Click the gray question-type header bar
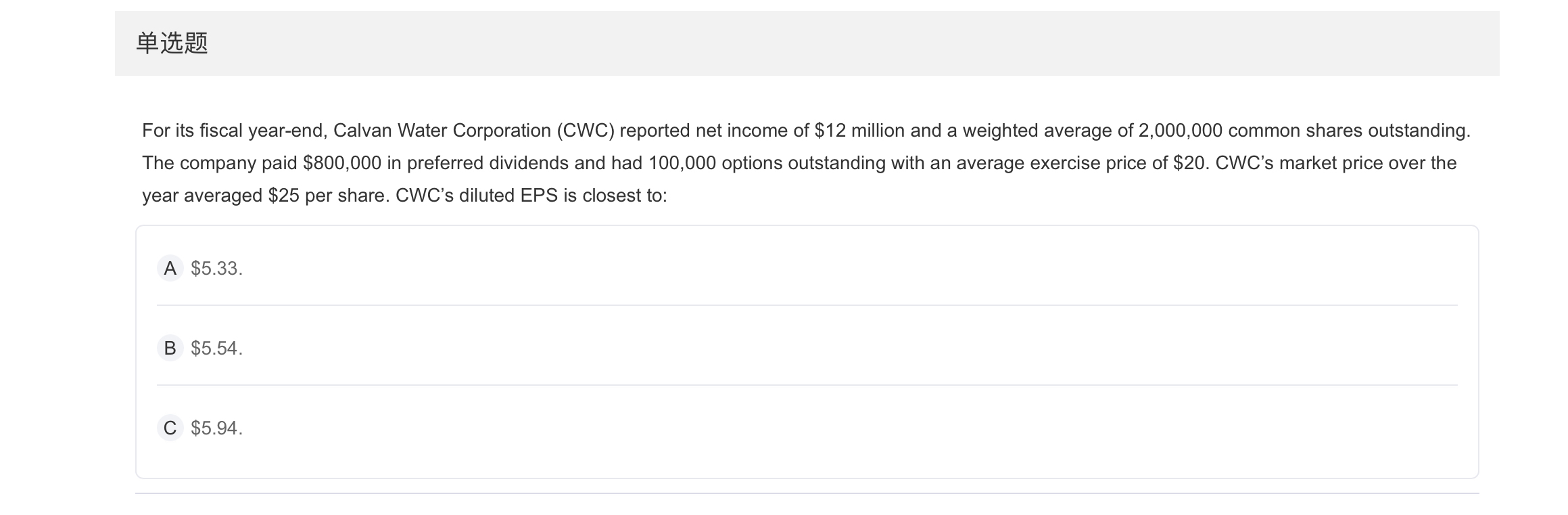 811,43
